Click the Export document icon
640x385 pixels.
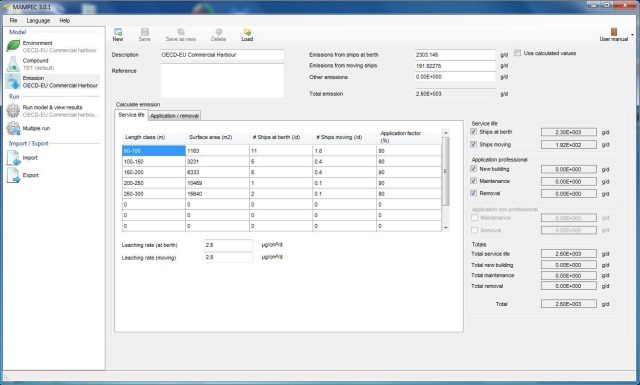point(13,175)
